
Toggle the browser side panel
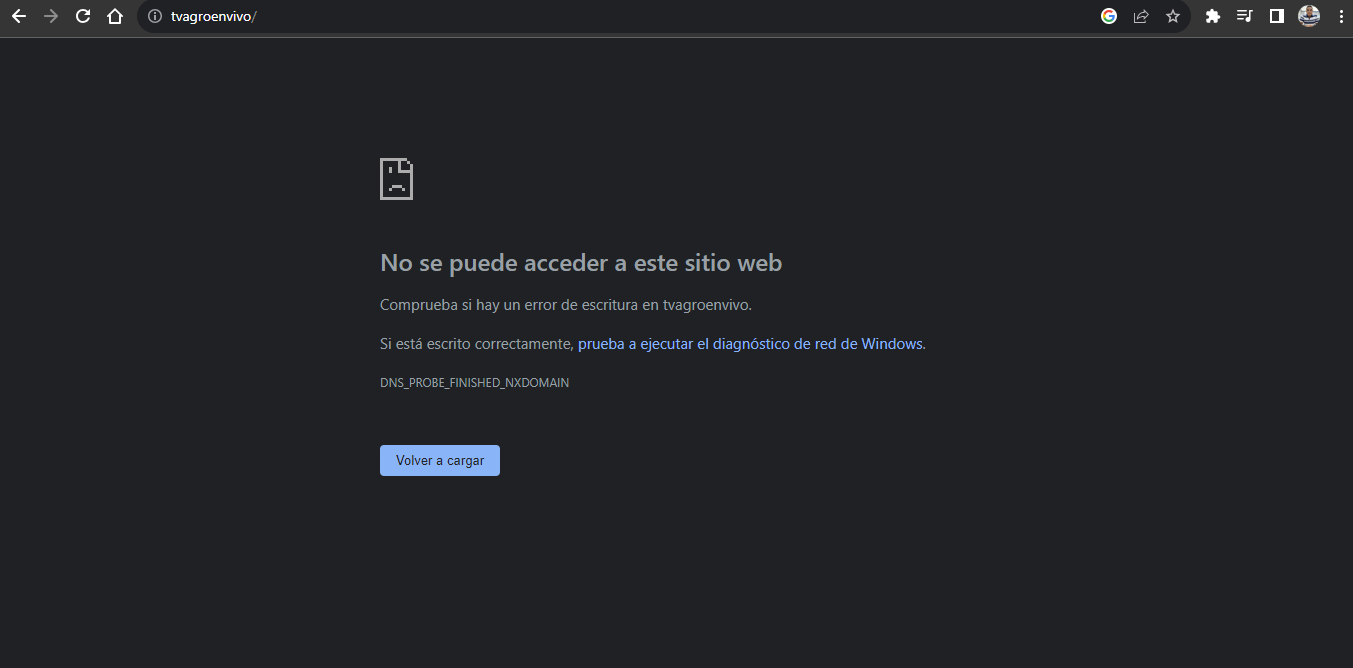pos(1277,16)
